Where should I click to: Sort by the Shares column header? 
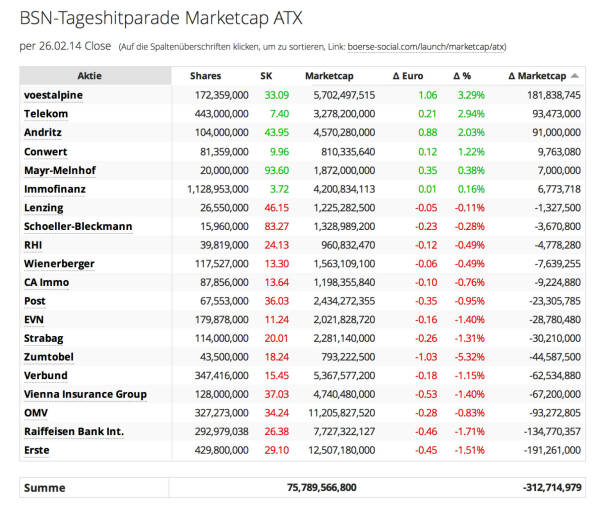[x=205, y=76]
